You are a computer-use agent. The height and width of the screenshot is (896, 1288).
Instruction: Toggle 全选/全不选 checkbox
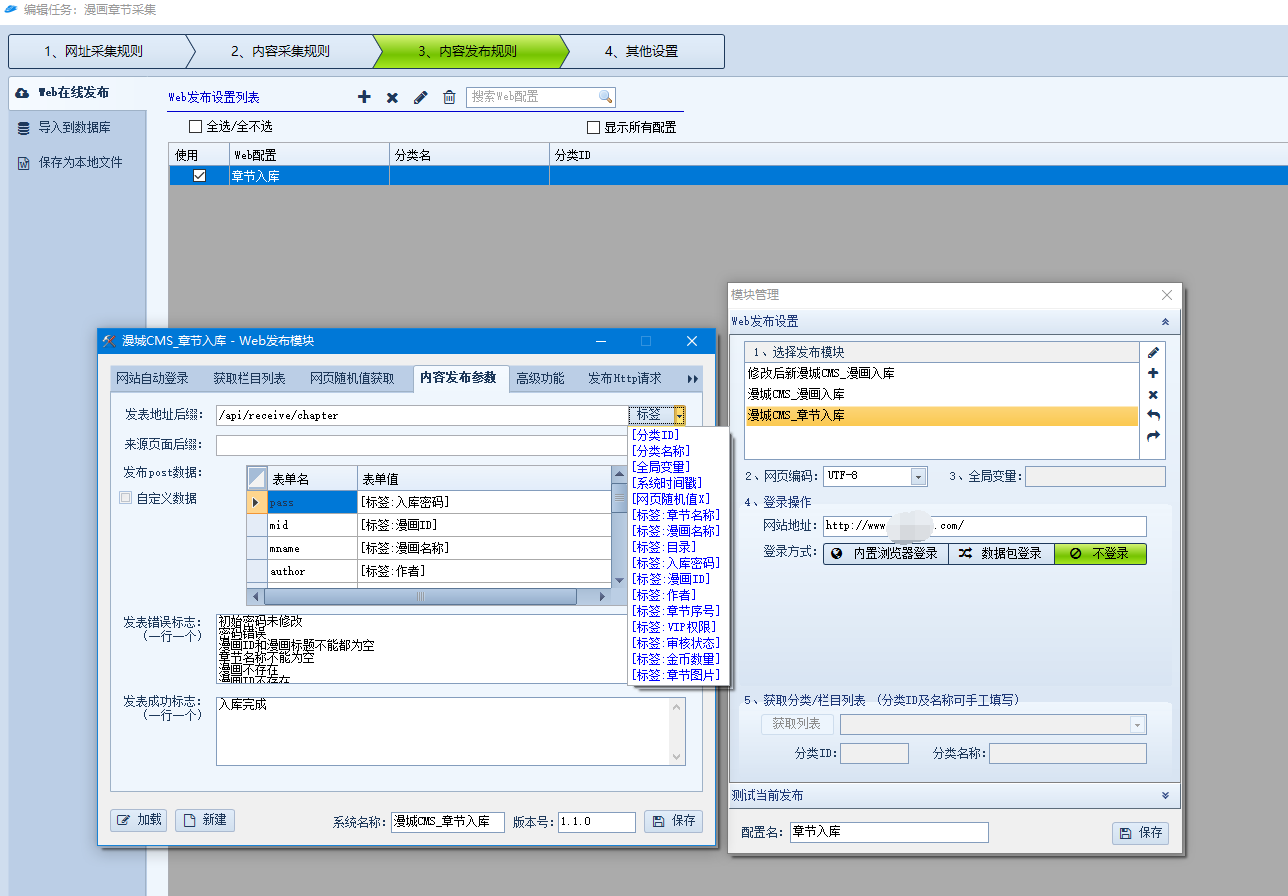tap(195, 127)
